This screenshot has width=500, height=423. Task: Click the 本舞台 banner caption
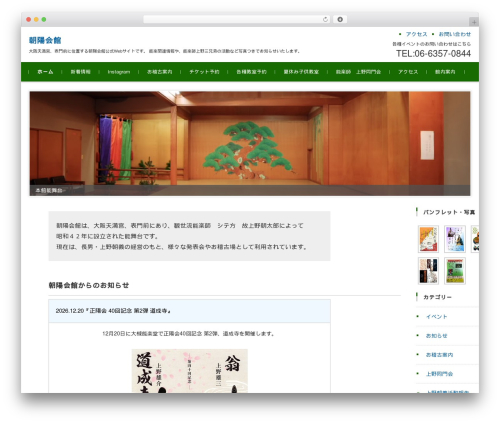49,191
